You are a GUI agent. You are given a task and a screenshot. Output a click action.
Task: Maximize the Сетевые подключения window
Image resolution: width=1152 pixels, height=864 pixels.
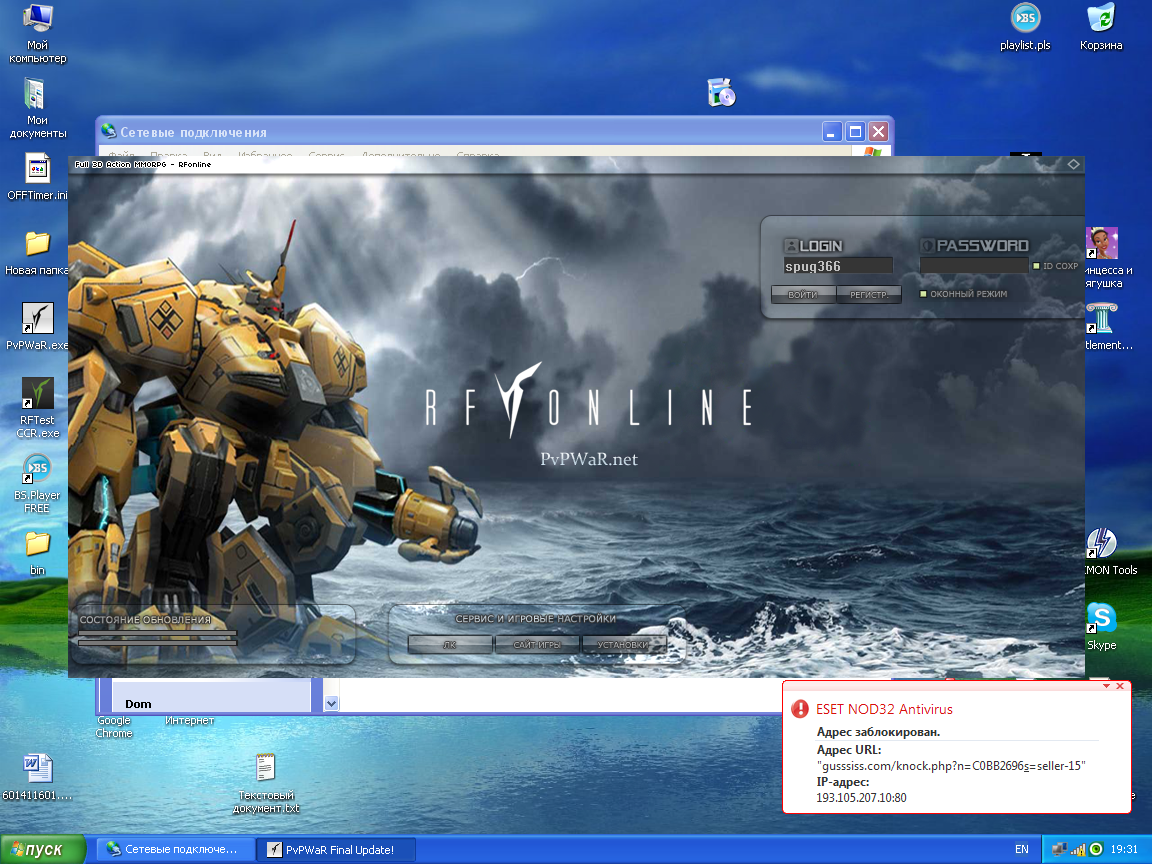point(855,132)
